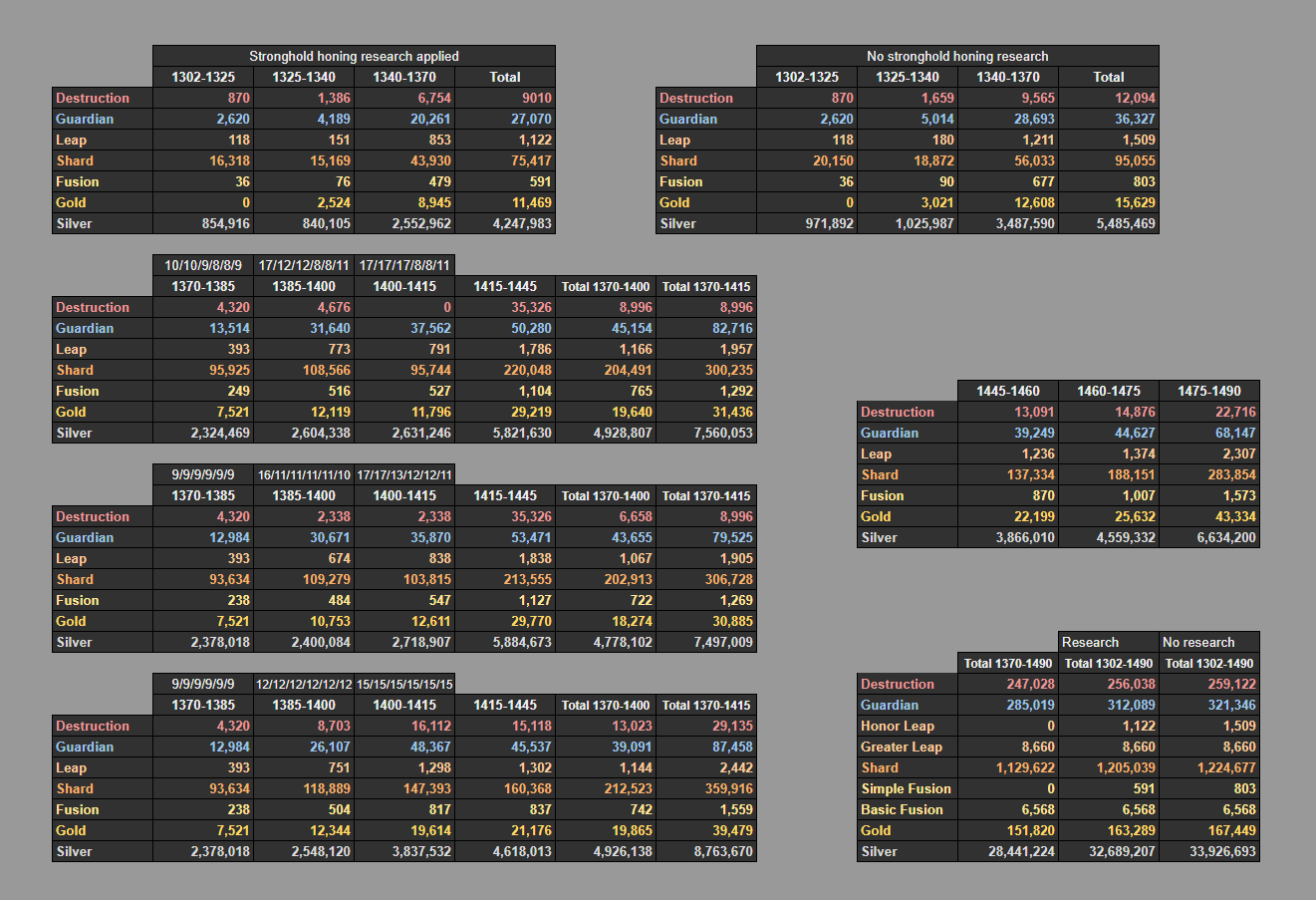The image size is (1316, 900).
Task: Click the "Simple Fusion" row label
Action: (907, 788)
